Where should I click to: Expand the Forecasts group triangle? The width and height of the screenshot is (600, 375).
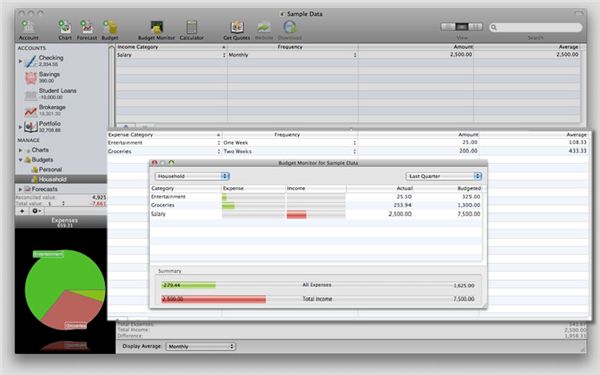tap(20, 189)
